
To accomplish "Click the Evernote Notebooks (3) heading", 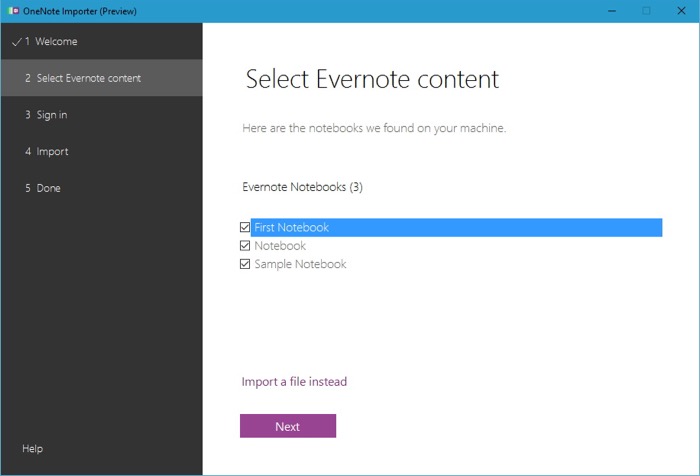I will click(x=303, y=187).
